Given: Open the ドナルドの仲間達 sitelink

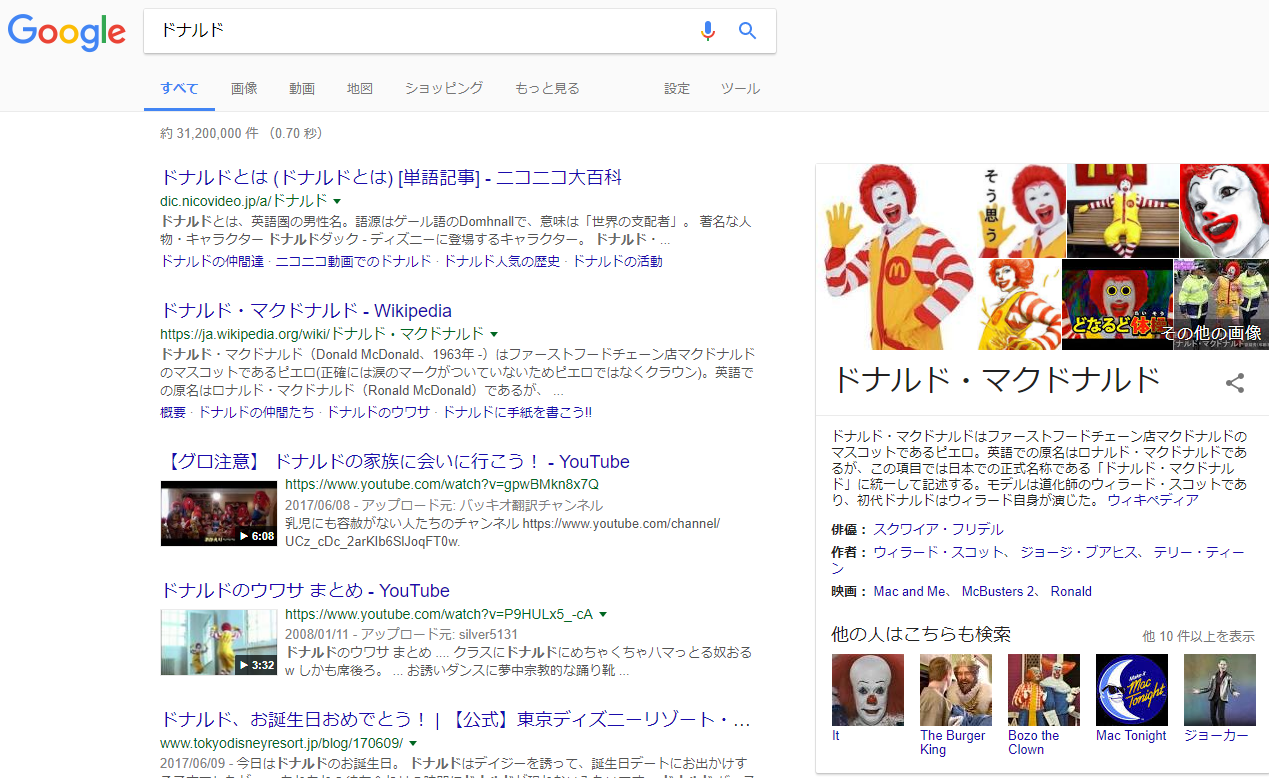Looking at the screenshot, I should click(x=212, y=261).
